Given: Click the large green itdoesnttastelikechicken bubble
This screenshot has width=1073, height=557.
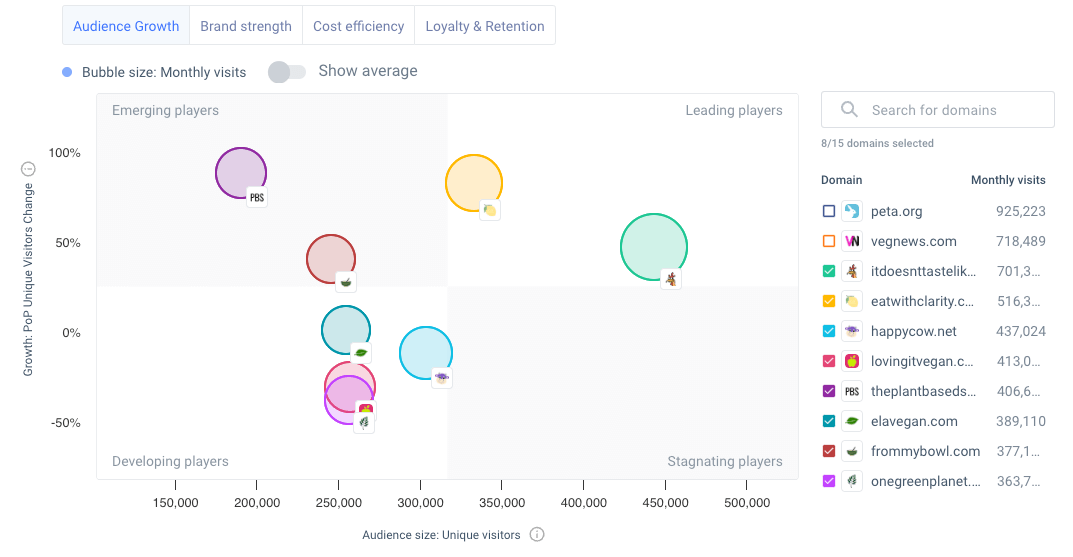Looking at the screenshot, I should 652,245.
